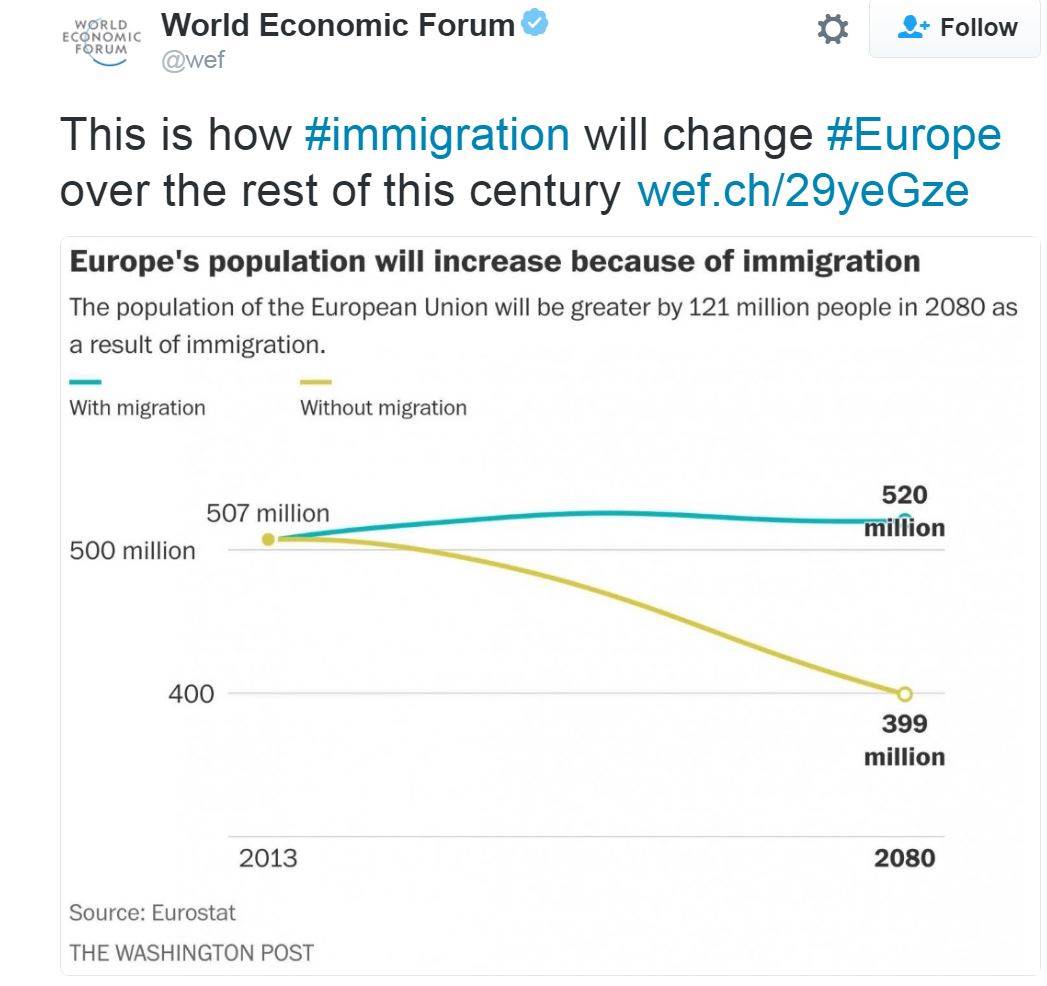Click the teal With migration legend swatch
Screen dimensions: 1047x986
click(x=85, y=382)
